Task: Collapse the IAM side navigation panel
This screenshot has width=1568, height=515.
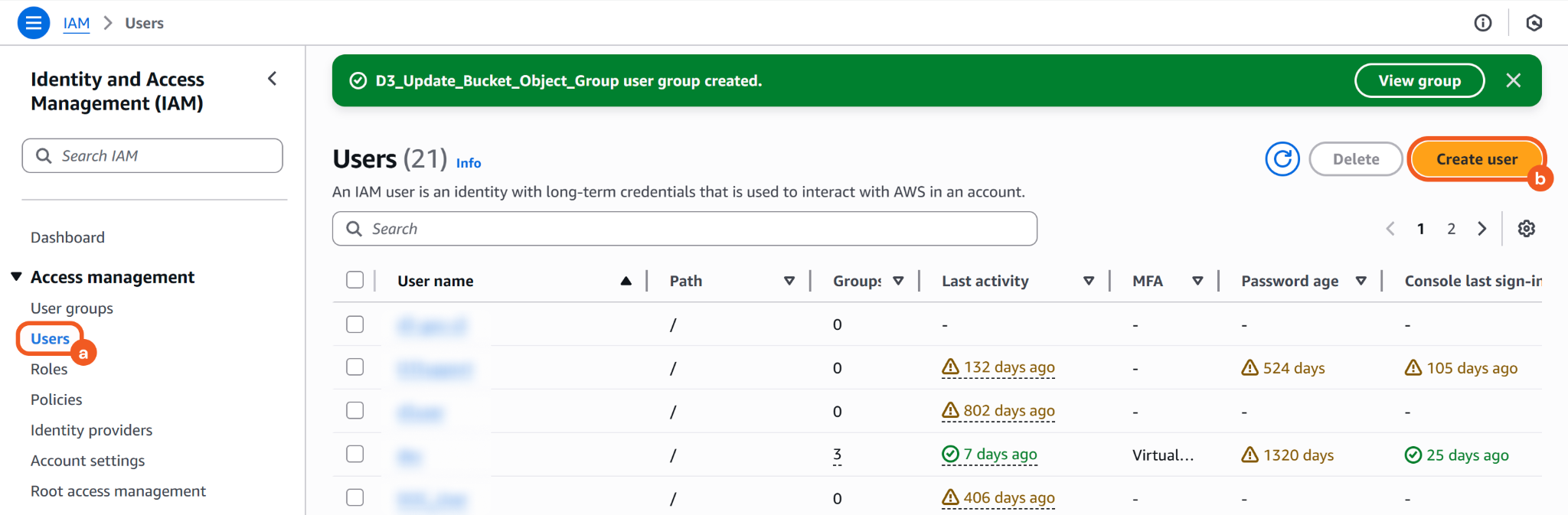Action: (273, 79)
